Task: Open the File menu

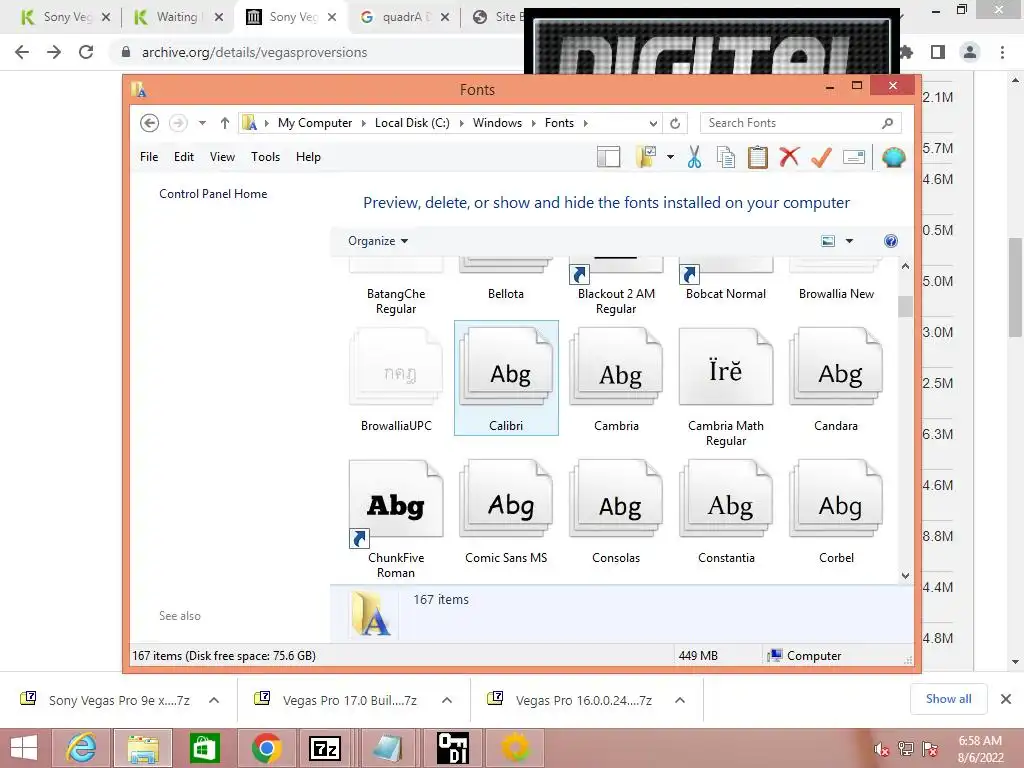Action: tap(149, 157)
